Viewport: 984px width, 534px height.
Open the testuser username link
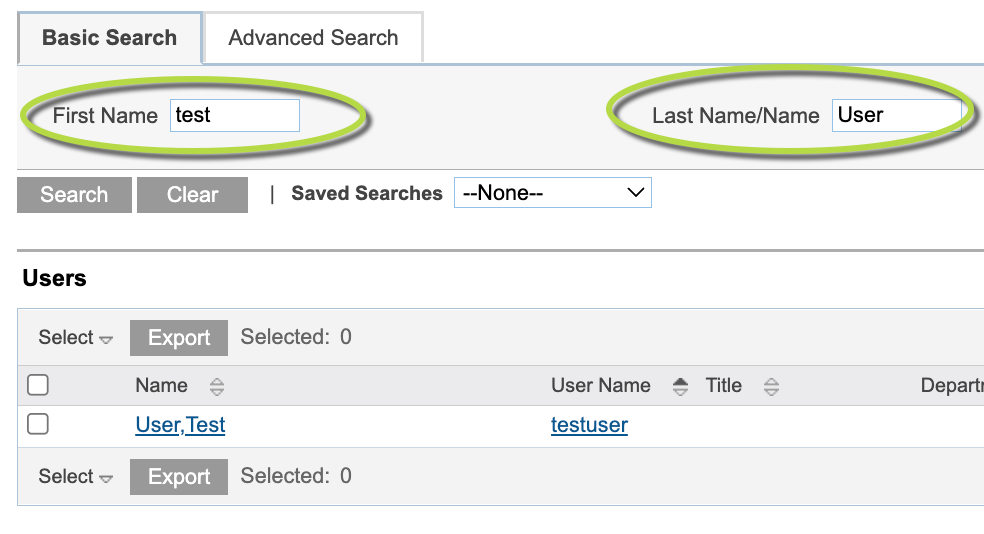(589, 425)
